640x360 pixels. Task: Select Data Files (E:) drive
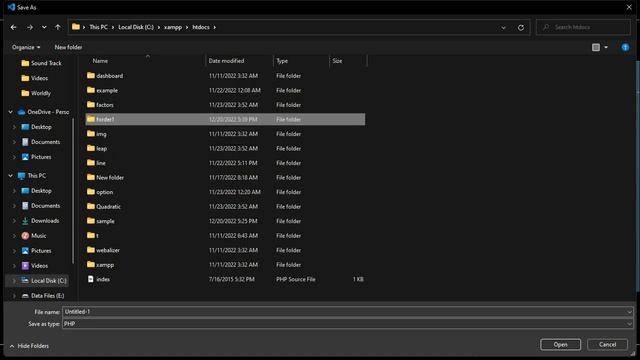(x=47, y=296)
